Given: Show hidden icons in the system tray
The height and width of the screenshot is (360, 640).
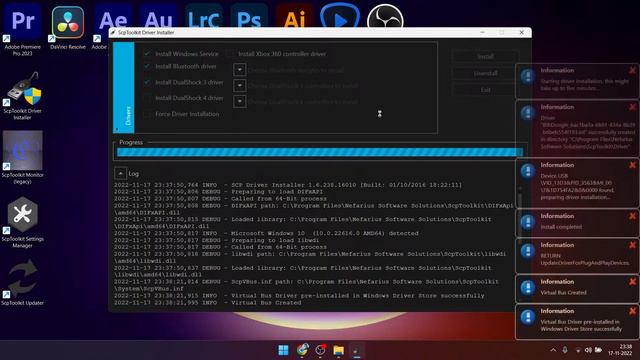Looking at the screenshot, I should coord(553,350).
